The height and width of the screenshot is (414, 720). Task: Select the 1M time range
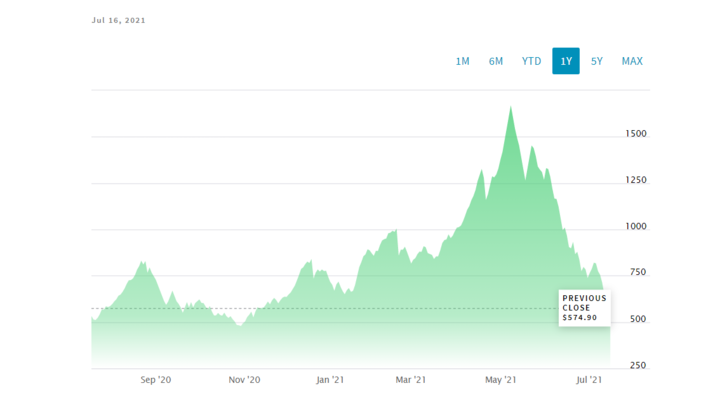(462, 61)
